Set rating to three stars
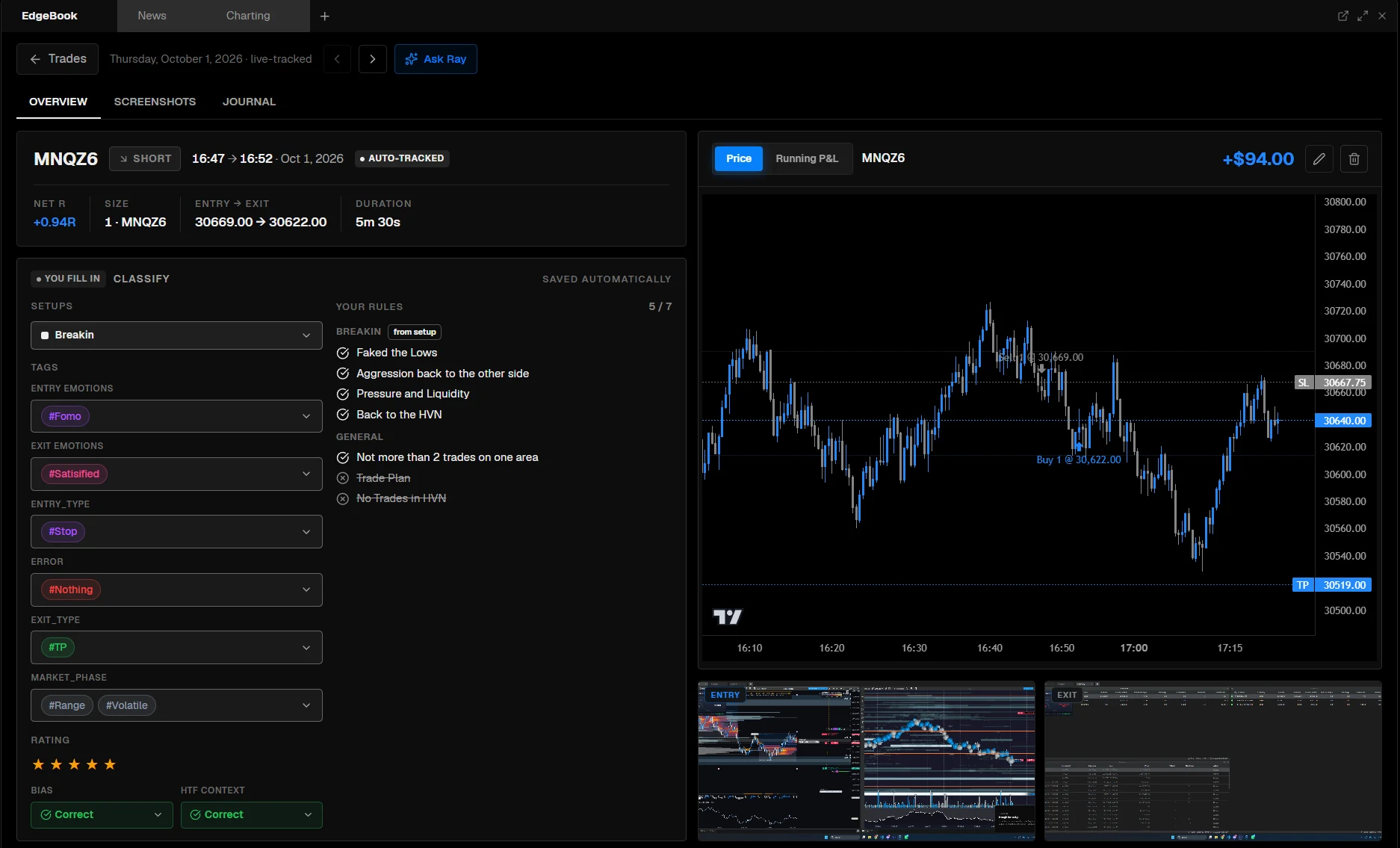The image size is (1400, 848). pos(74,764)
